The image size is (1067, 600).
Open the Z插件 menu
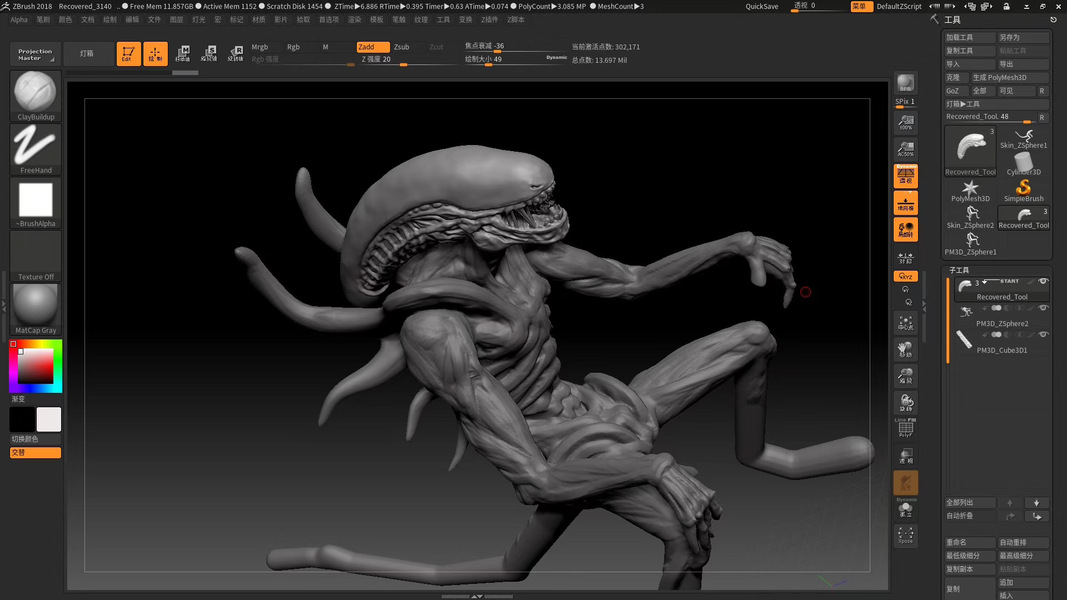coord(490,19)
